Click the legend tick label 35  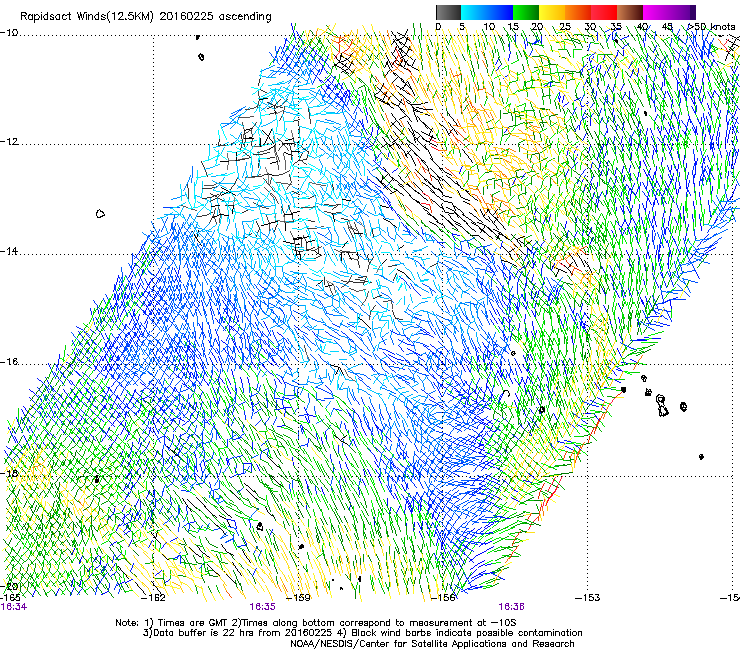(x=616, y=27)
